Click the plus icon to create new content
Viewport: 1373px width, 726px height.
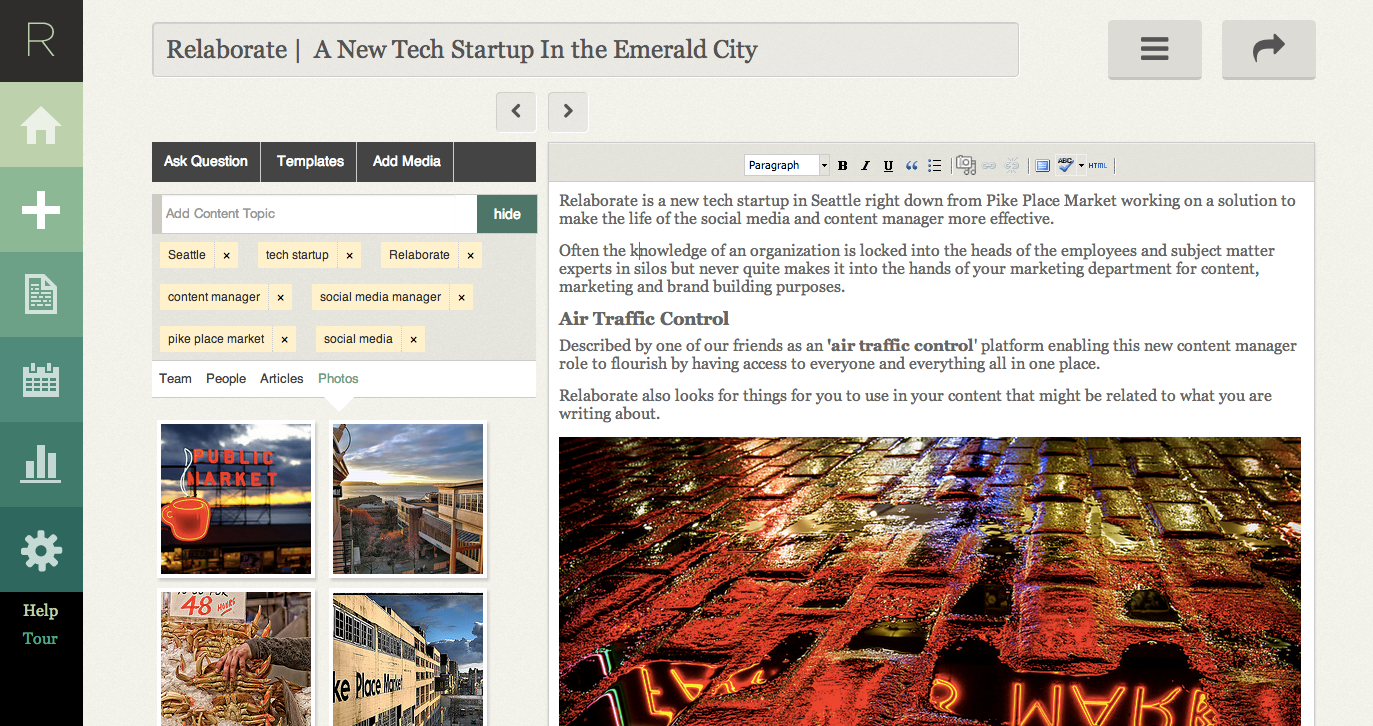coord(41,210)
